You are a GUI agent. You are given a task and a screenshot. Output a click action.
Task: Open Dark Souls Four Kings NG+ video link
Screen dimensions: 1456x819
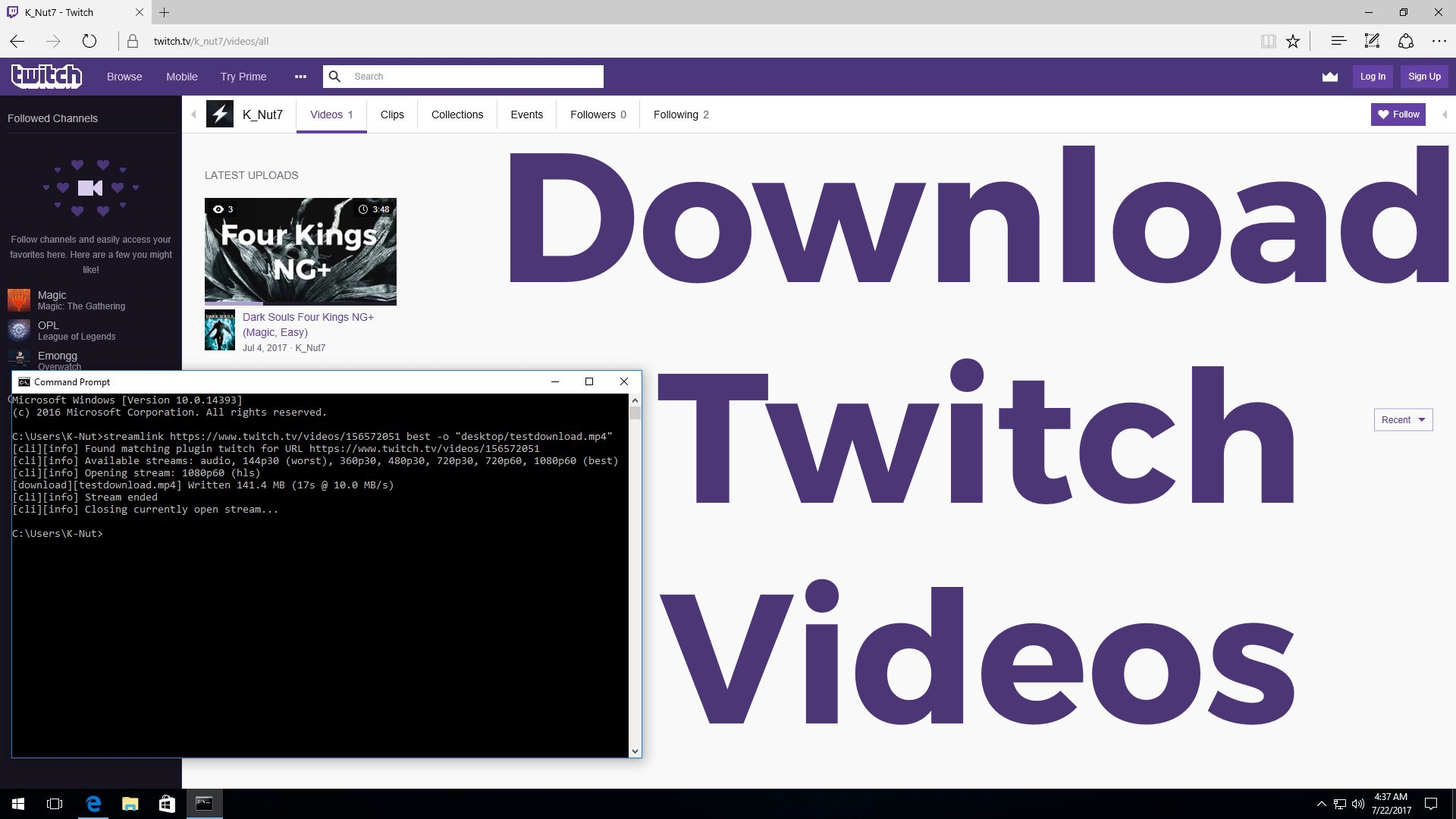tap(308, 325)
